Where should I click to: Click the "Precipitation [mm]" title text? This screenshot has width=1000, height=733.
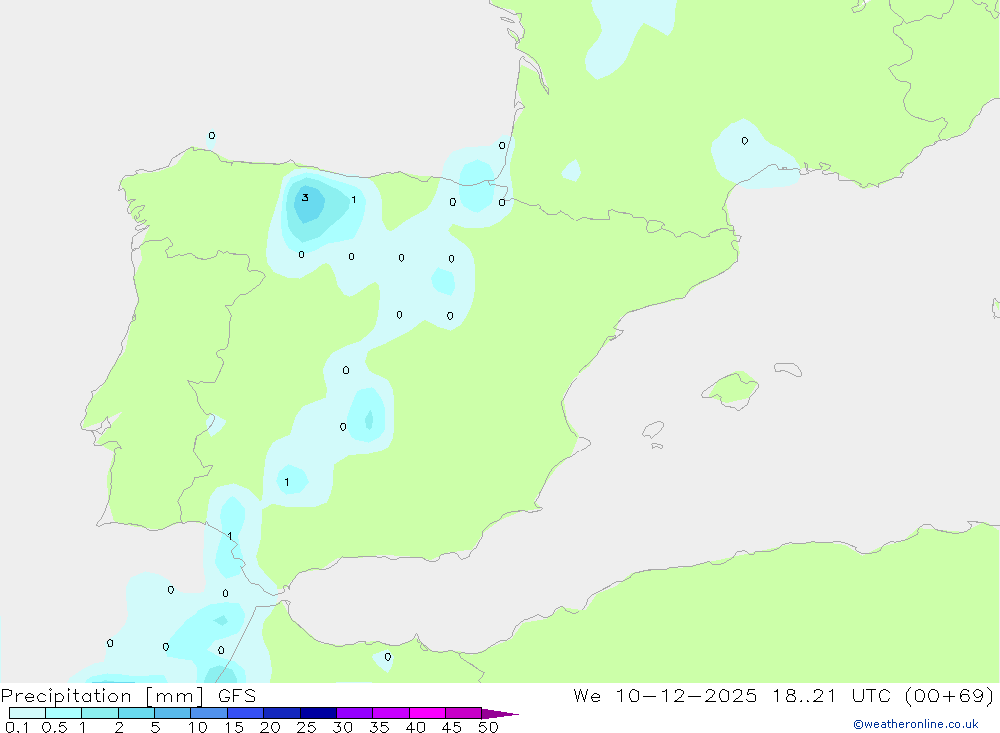tap(102, 696)
